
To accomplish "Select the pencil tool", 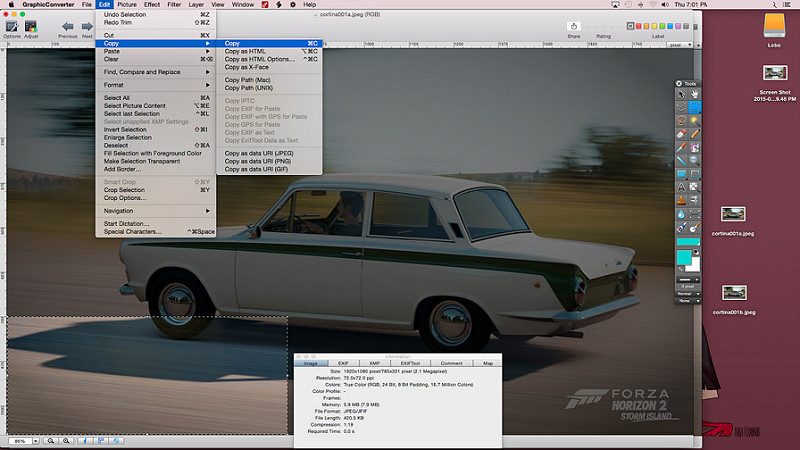I will 694,134.
